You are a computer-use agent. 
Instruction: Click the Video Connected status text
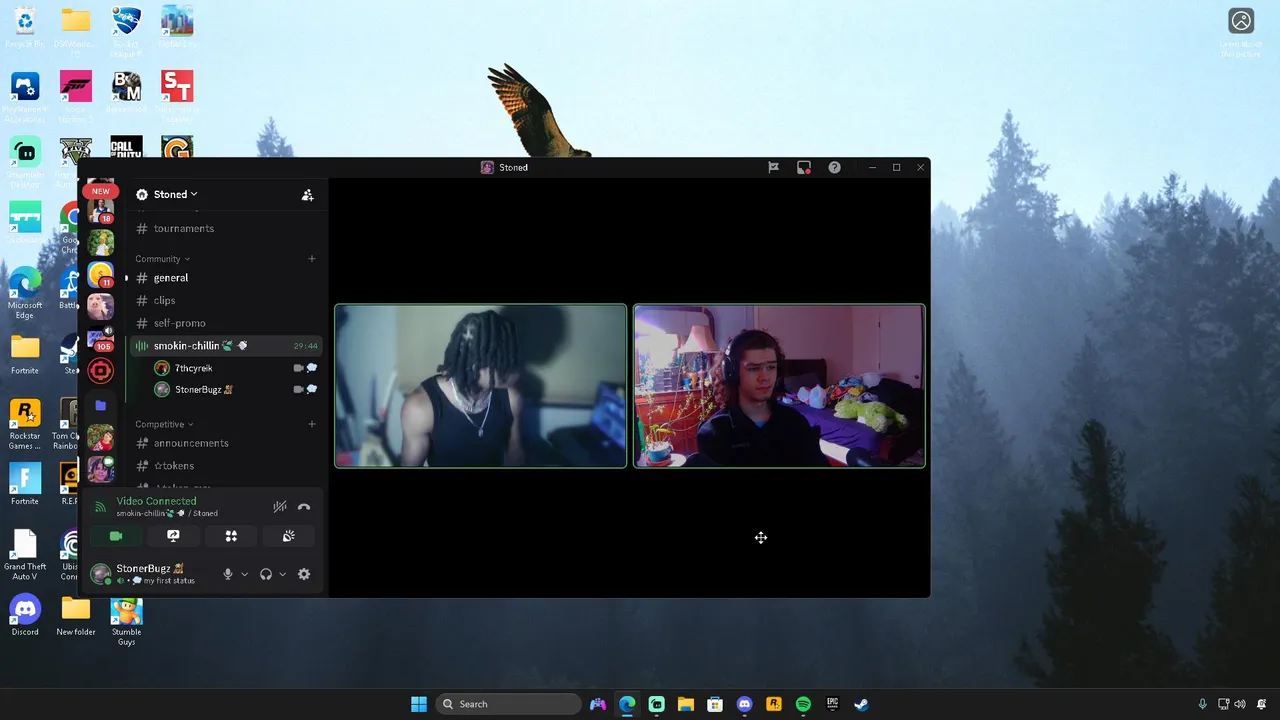pyautogui.click(x=156, y=501)
